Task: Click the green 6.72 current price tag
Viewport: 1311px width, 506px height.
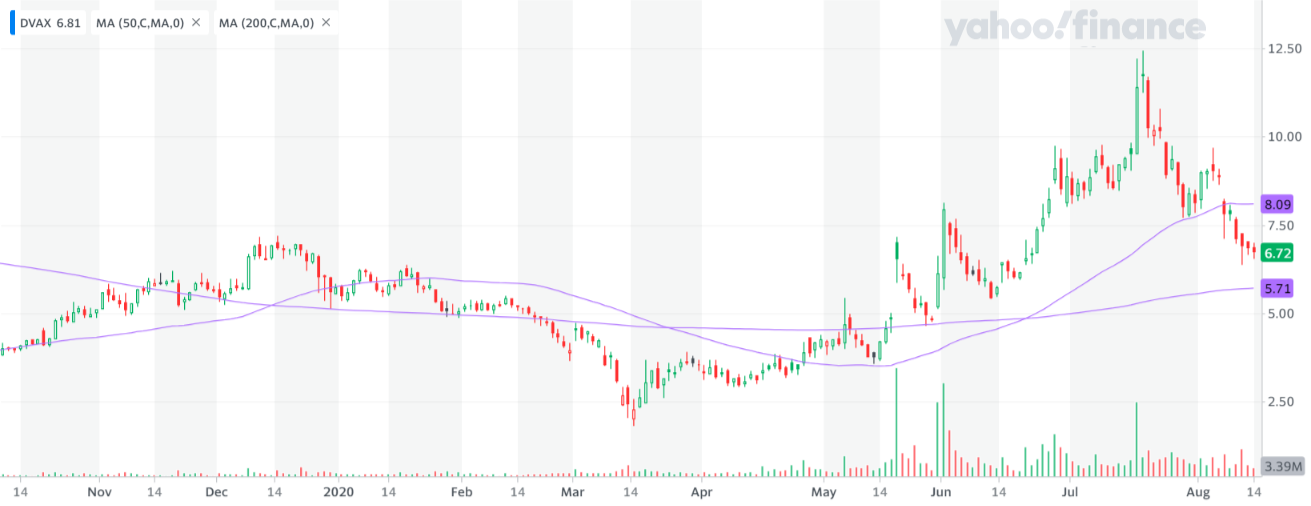Action: (1279, 253)
